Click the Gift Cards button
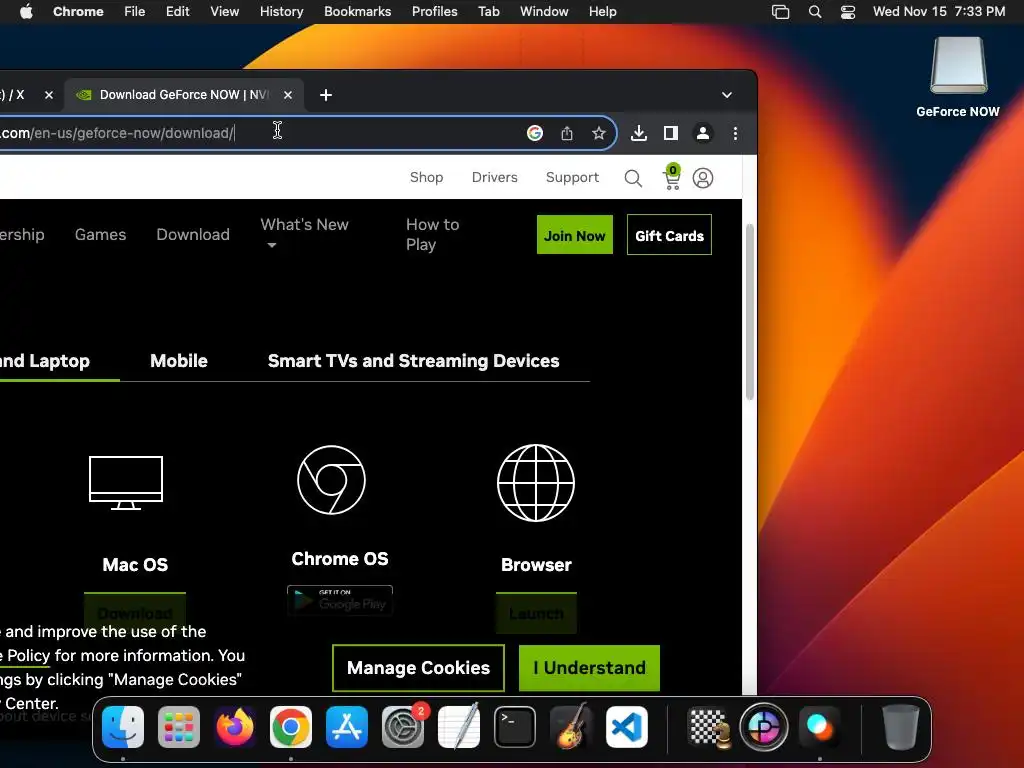 tap(669, 235)
